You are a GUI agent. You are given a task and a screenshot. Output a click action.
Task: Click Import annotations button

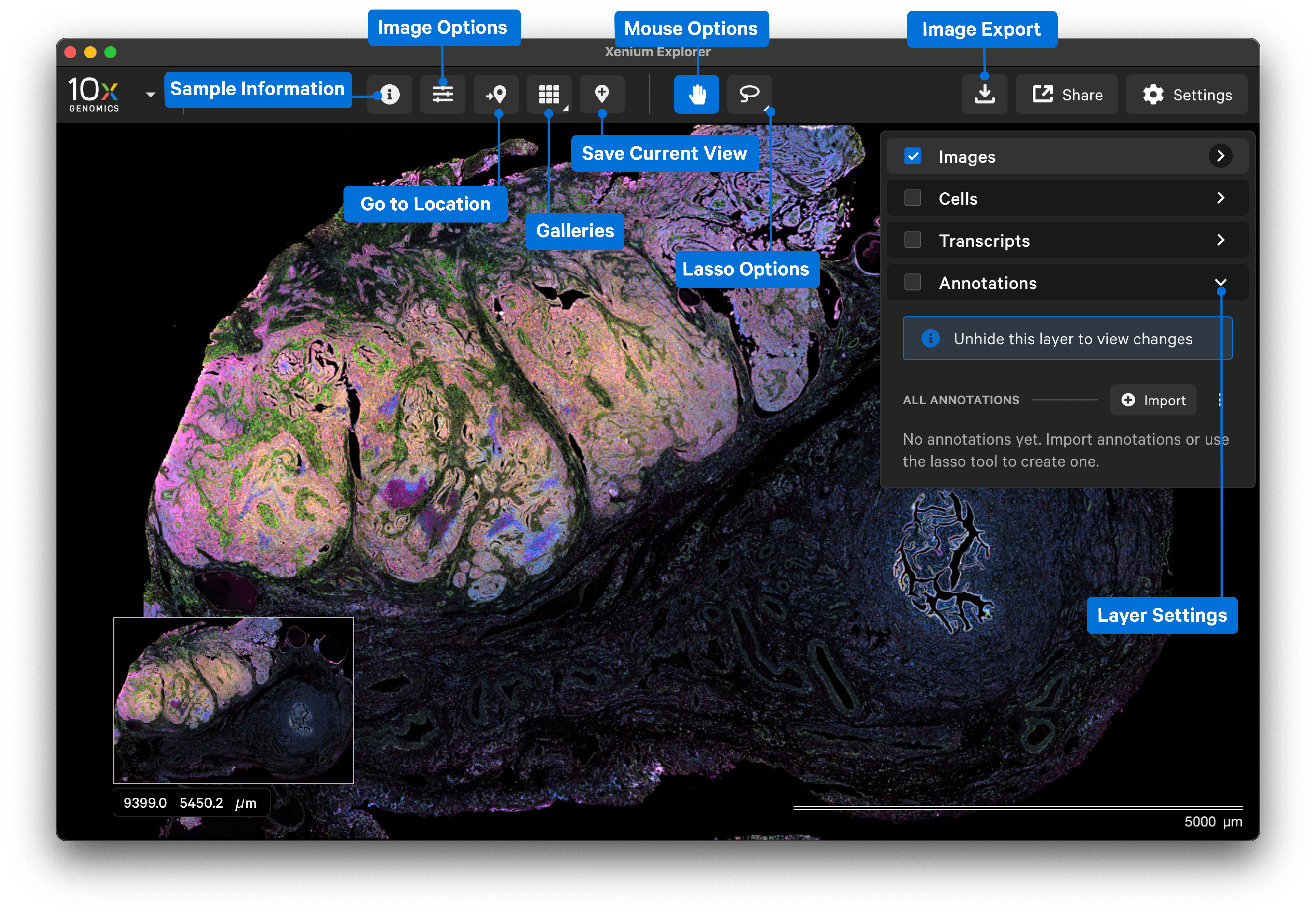[x=1153, y=400]
